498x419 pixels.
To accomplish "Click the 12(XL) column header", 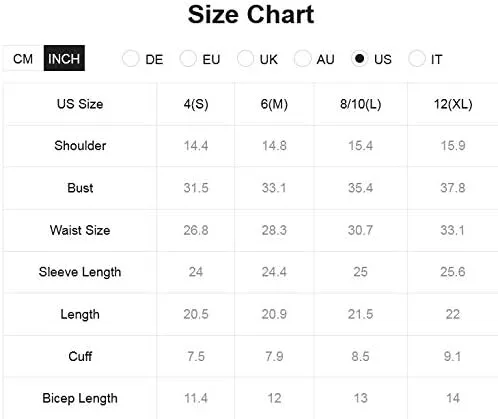I will coord(453,104).
